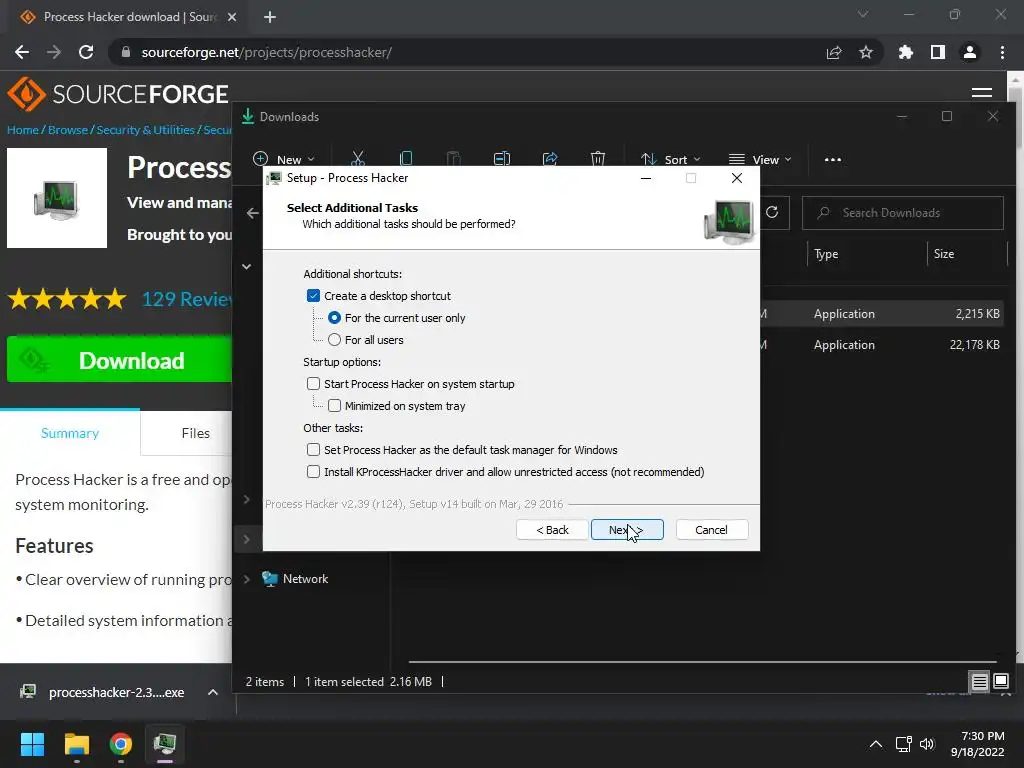Click the back arrow in Downloads window
Image resolution: width=1024 pixels, height=768 pixels.
[253, 213]
